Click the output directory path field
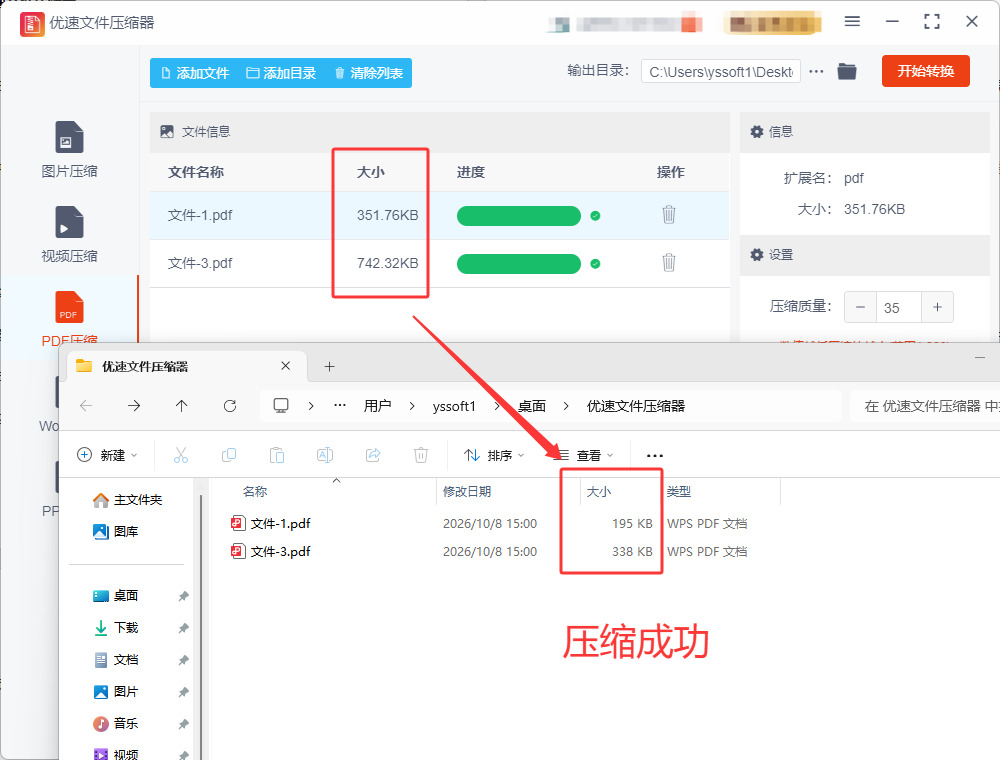Image resolution: width=1000 pixels, height=760 pixels. point(721,72)
